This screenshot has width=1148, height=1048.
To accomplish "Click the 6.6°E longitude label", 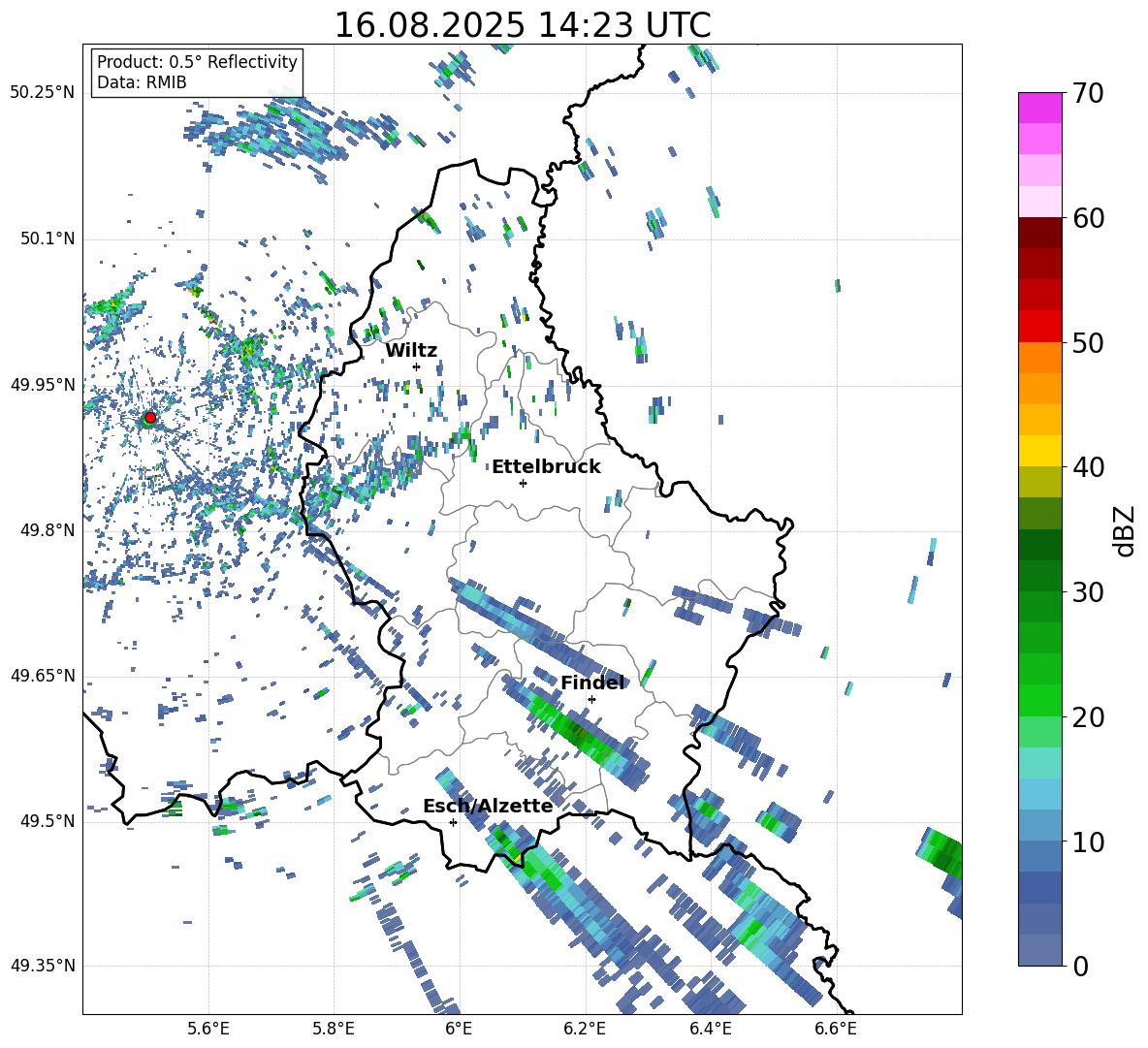I will [x=836, y=1030].
